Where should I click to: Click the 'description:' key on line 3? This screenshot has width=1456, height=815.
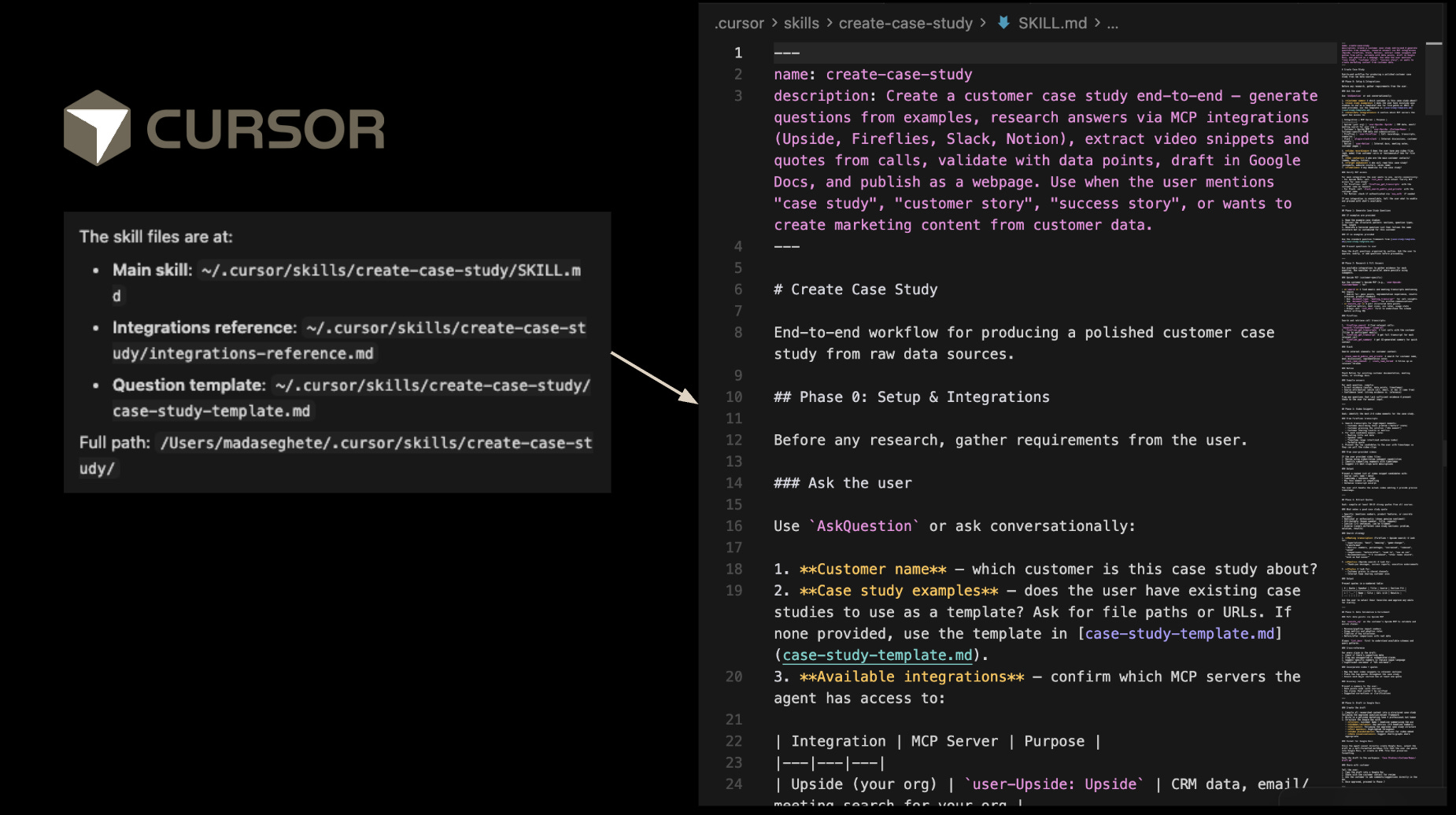click(x=825, y=96)
